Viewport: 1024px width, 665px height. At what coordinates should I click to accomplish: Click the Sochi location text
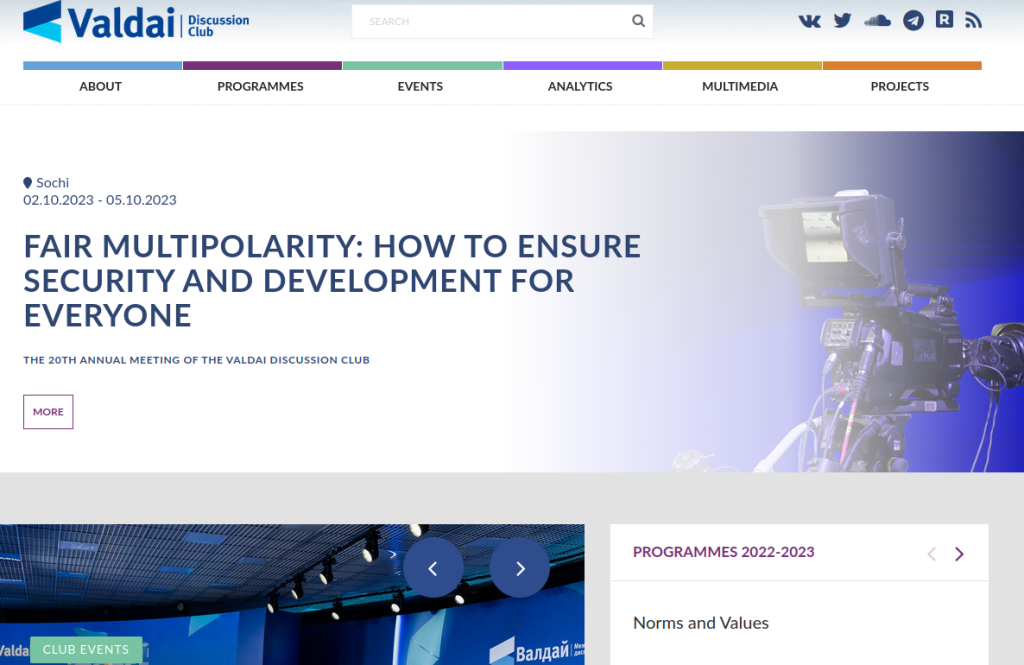[52, 183]
